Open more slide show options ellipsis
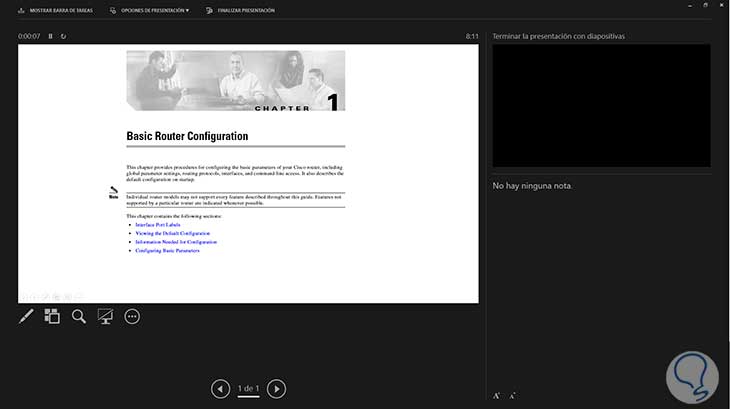The width and height of the screenshot is (730, 409). (x=132, y=316)
